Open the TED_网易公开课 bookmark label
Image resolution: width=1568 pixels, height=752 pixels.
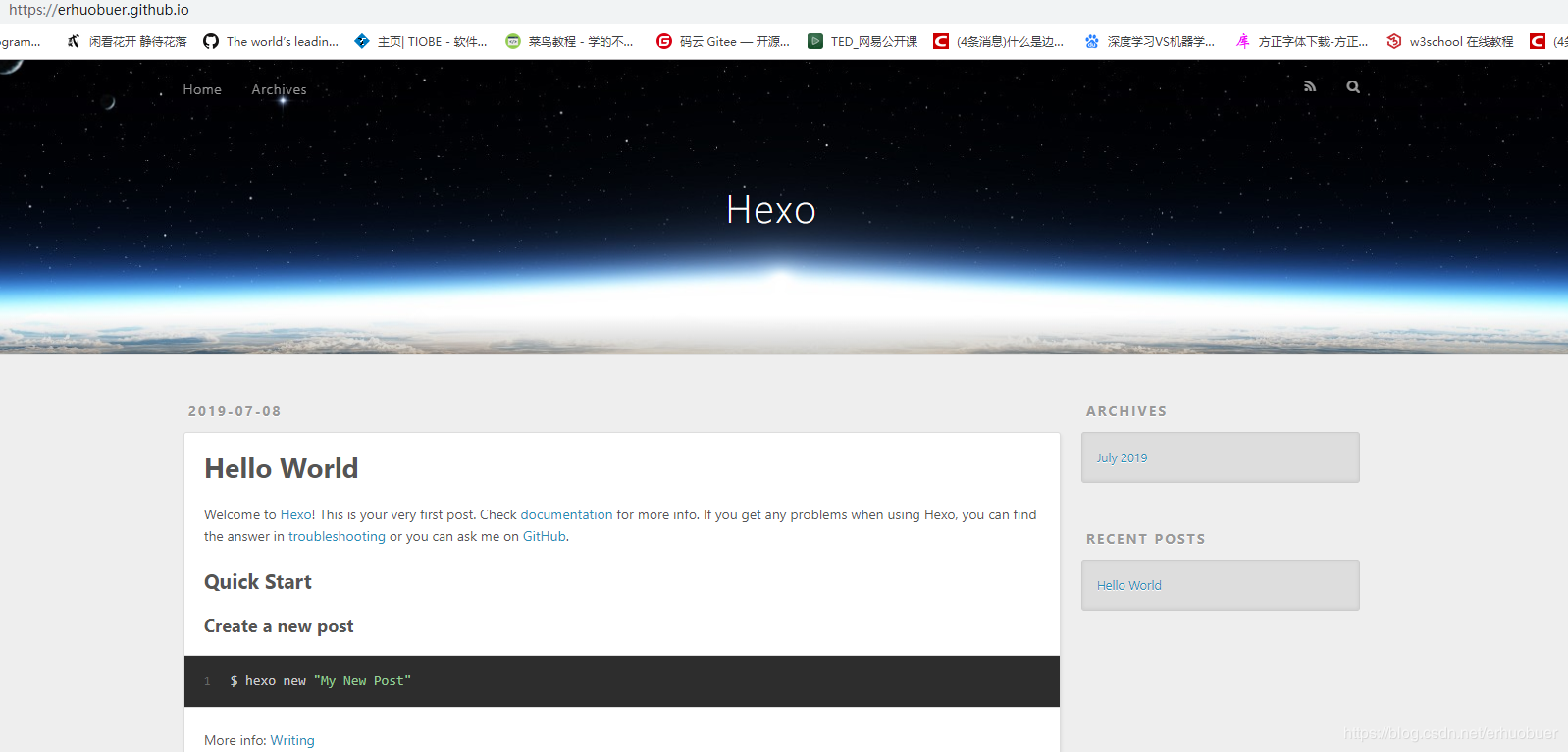pyautogui.click(x=874, y=41)
